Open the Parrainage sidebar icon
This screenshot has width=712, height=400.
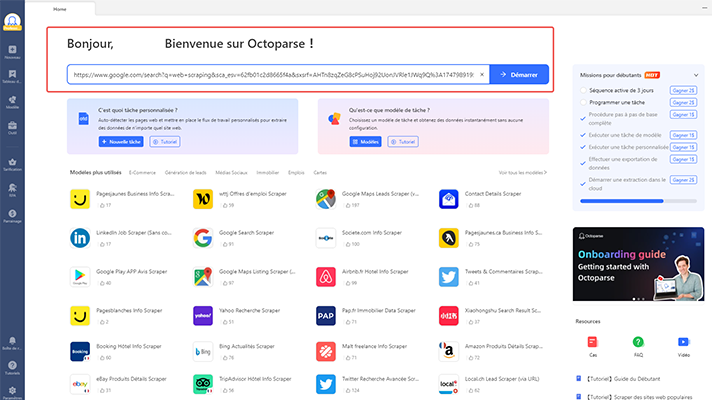point(12,213)
